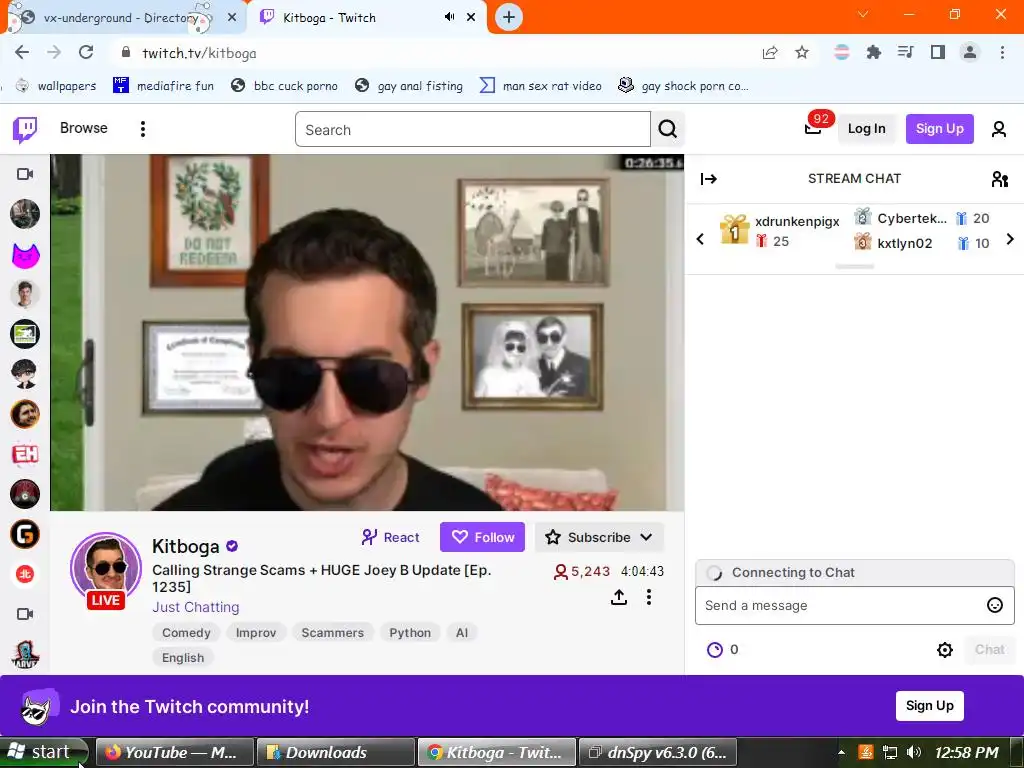Viewport: 1024px width, 768px height.
Task: Focus the Twitch search field
Action: pyautogui.click(x=473, y=129)
